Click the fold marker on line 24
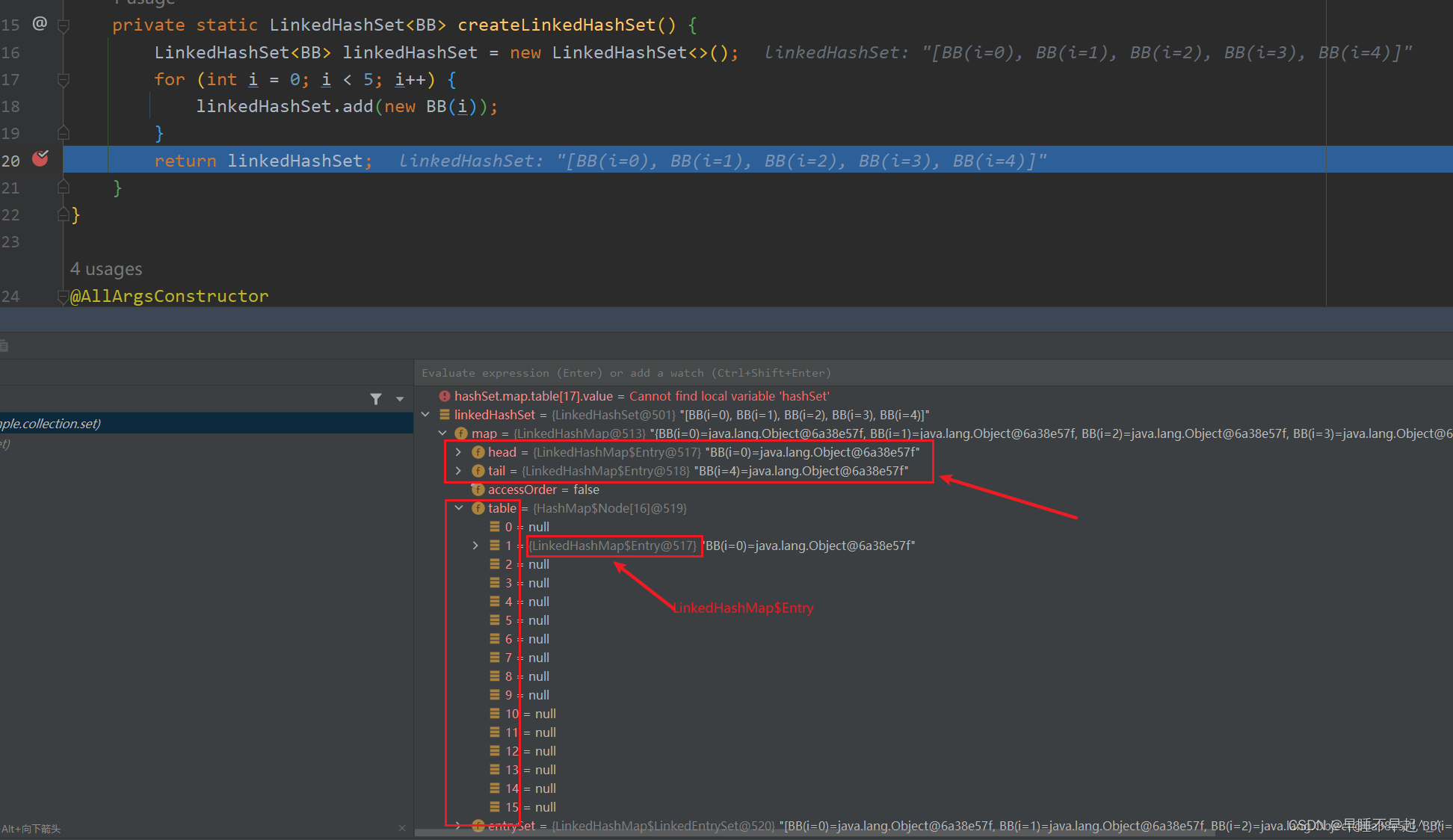Image resolution: width=1453 pixels, height=840 pixels. tap(64, 297)
